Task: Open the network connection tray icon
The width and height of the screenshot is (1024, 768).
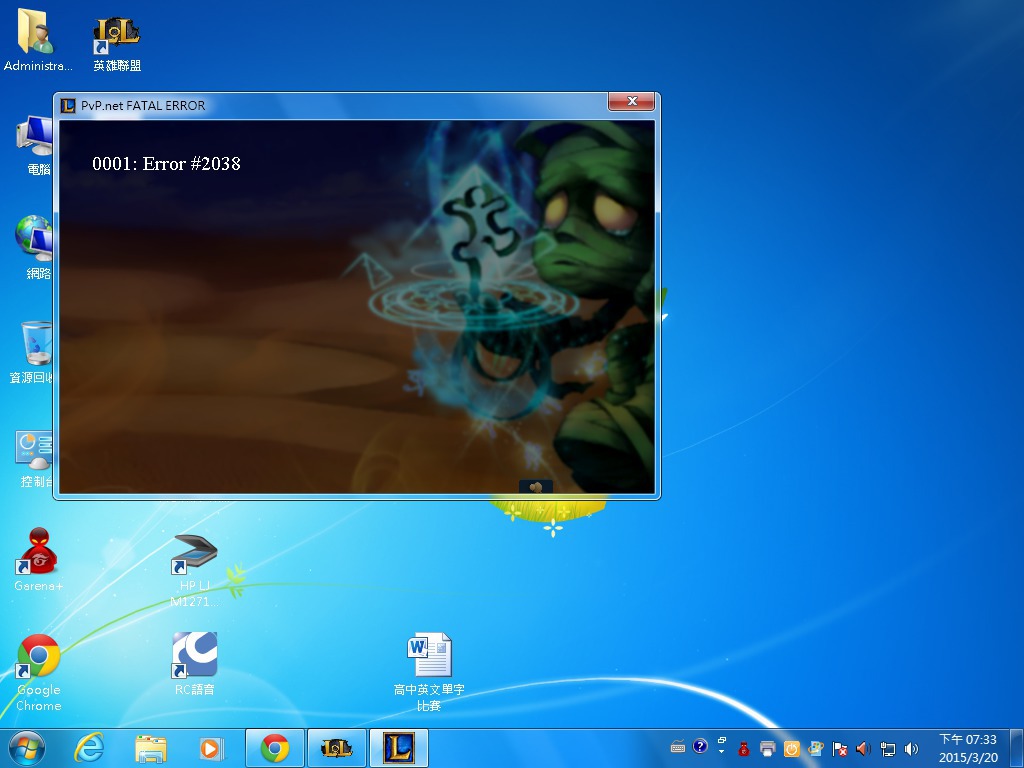Action: pyautogui.click(x=888, y=748)
